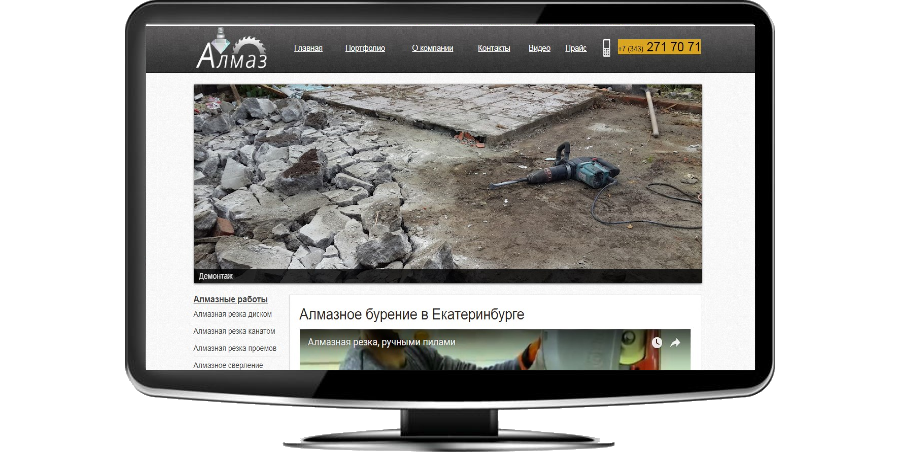Select Алмазная резка канатом link
Screen dimensions: 900x460
pyautogui.click(x=234, y=331)
